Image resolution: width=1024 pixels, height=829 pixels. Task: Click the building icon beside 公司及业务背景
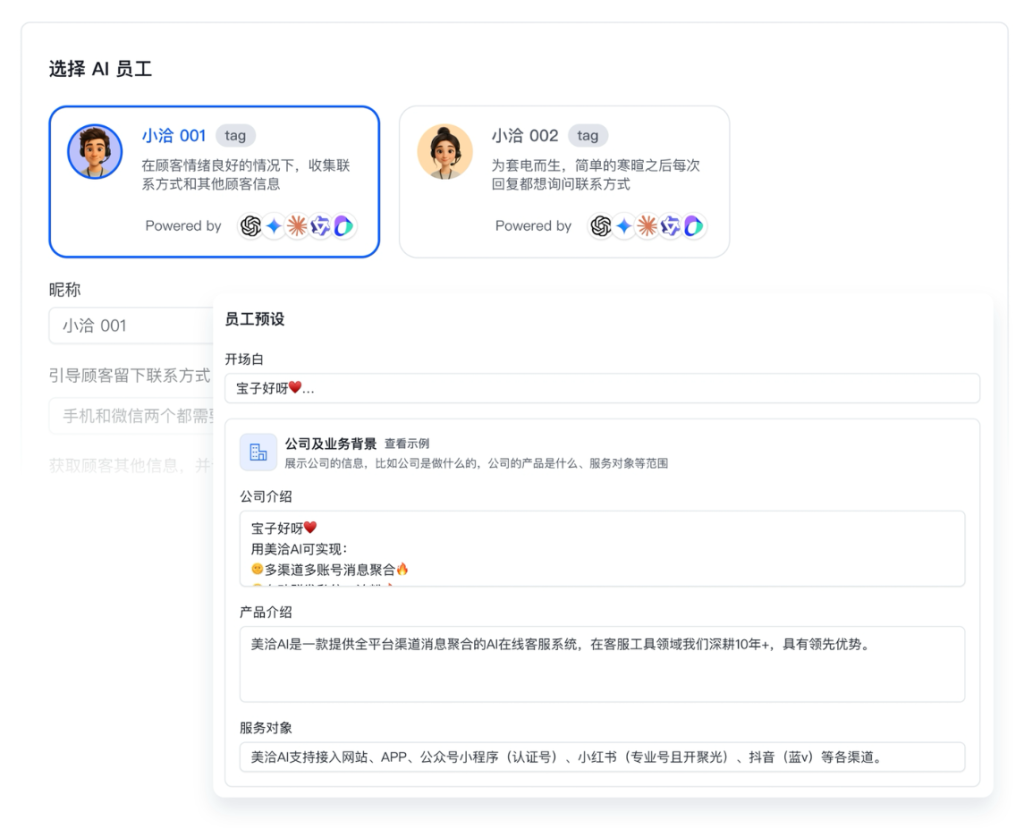[x=258, y=452]
